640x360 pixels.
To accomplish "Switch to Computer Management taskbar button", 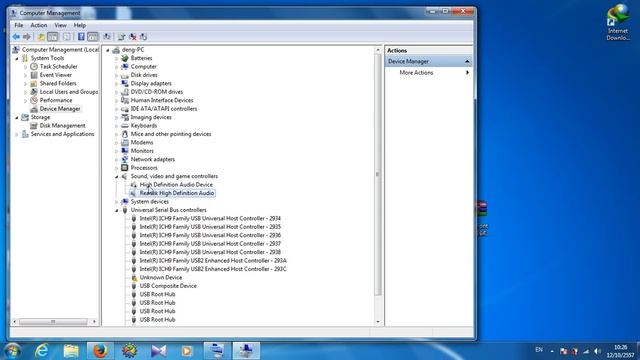I will 246,351.
